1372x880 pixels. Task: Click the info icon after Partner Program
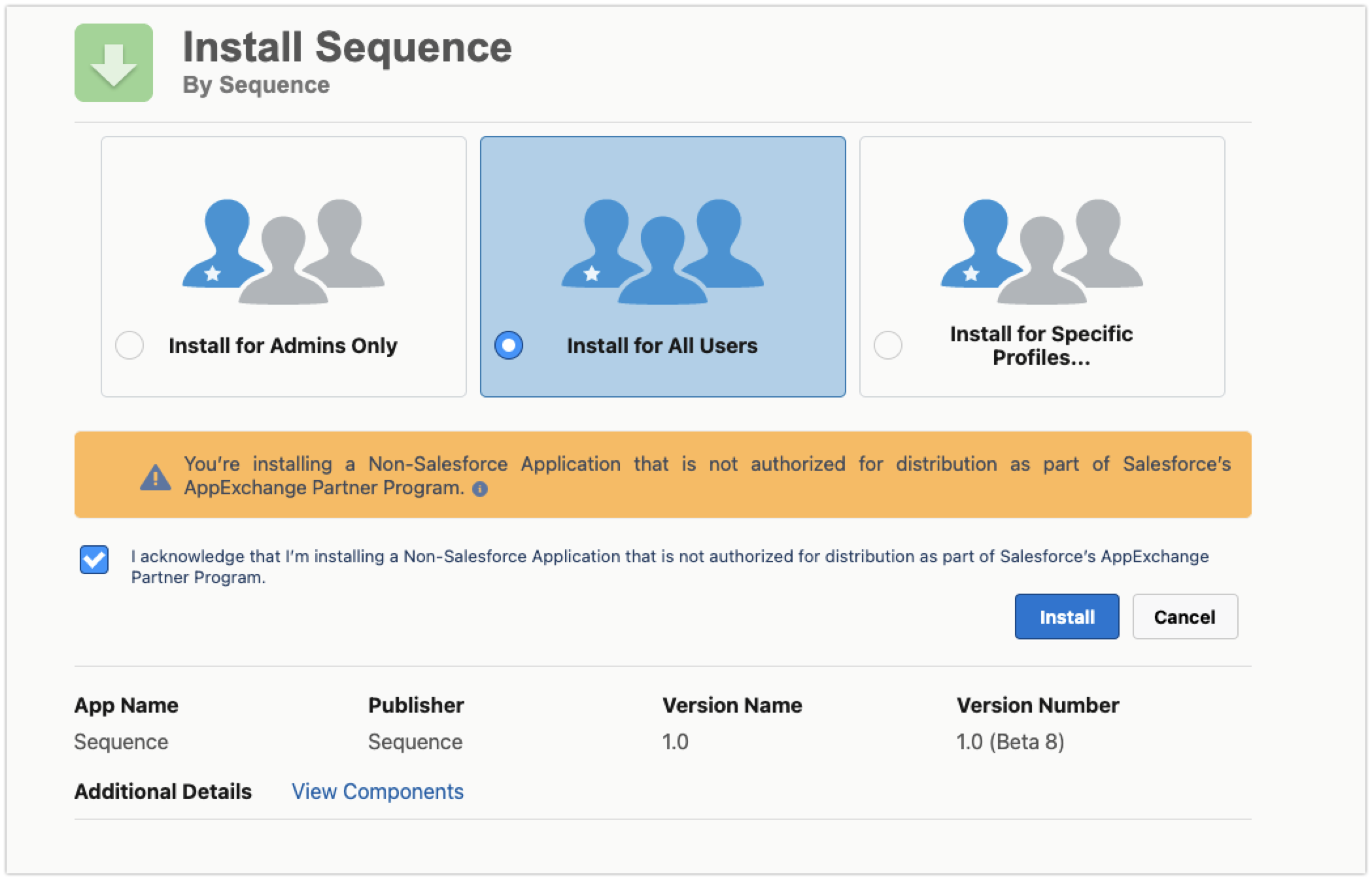click(x=480, y=489)
